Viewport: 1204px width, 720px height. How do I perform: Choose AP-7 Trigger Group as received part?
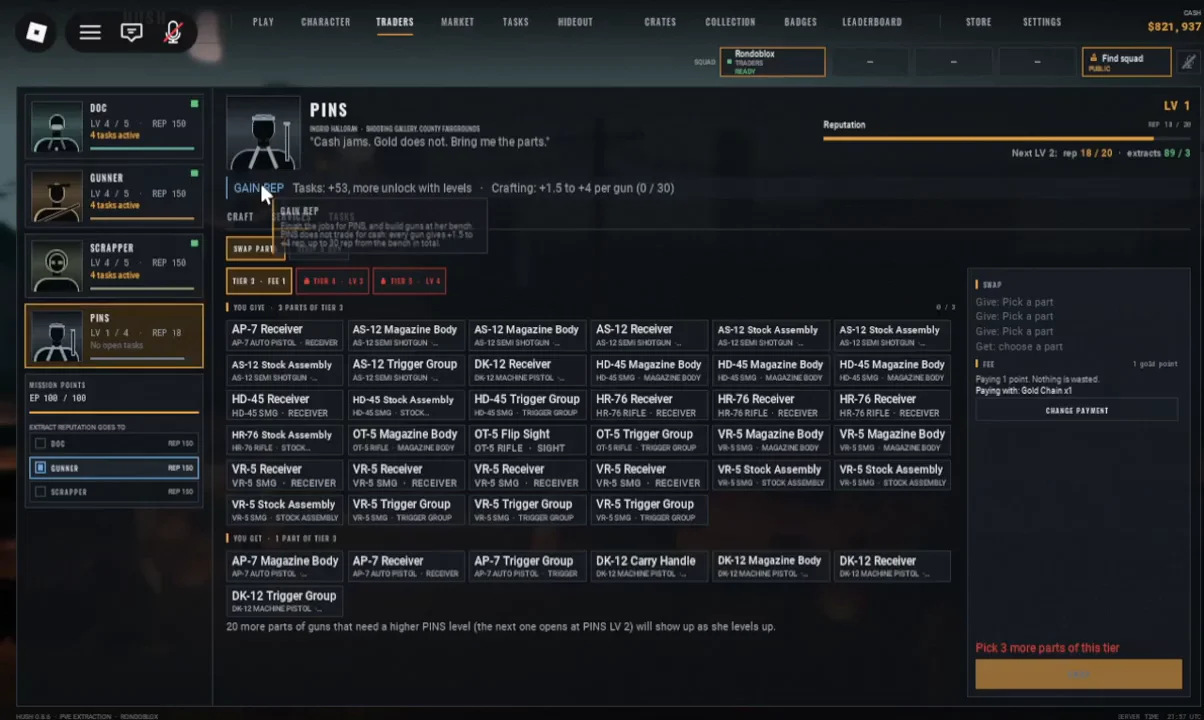click(528, 566)
